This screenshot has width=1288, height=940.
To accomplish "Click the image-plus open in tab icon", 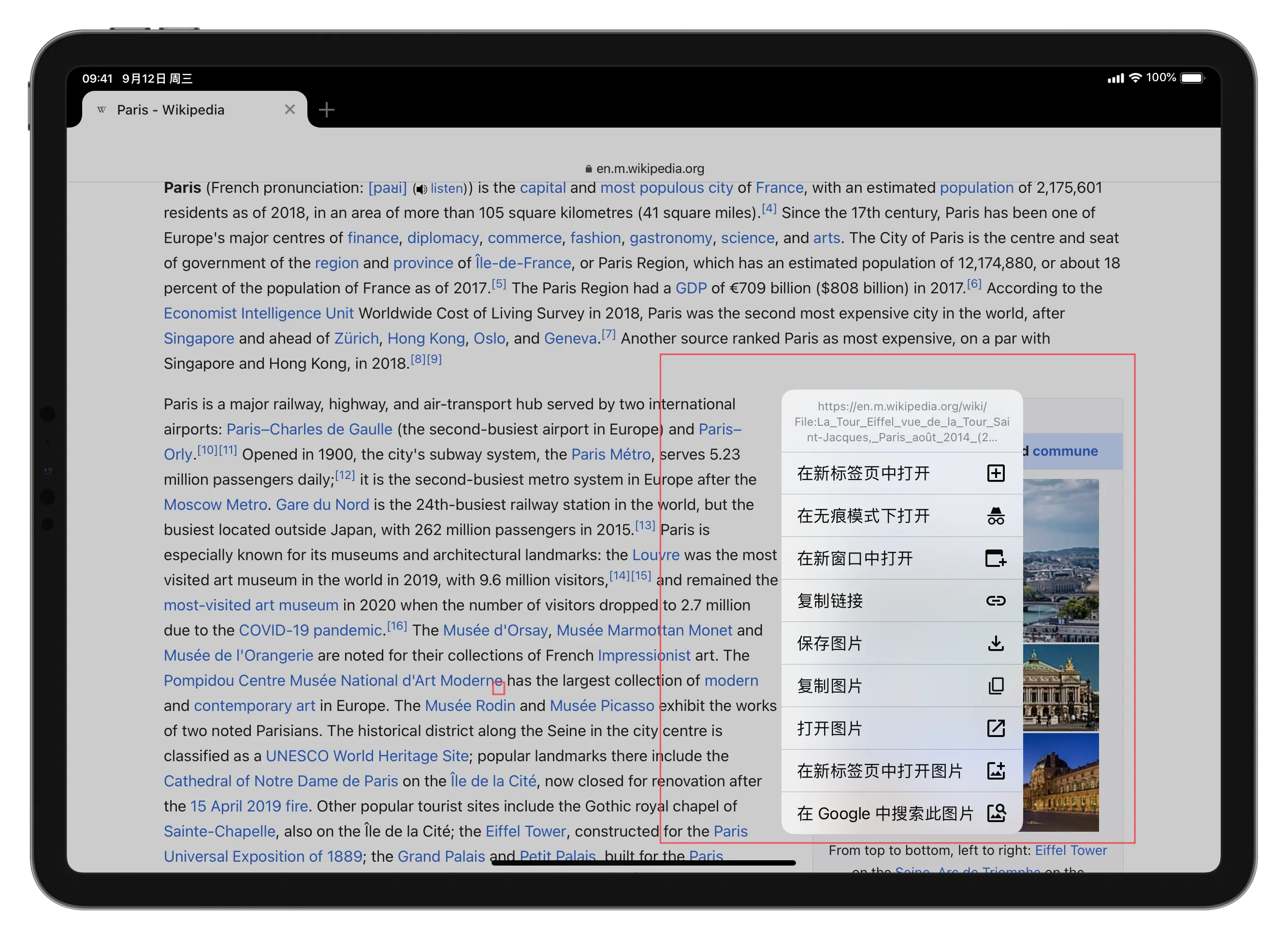I will coord(996,771).
